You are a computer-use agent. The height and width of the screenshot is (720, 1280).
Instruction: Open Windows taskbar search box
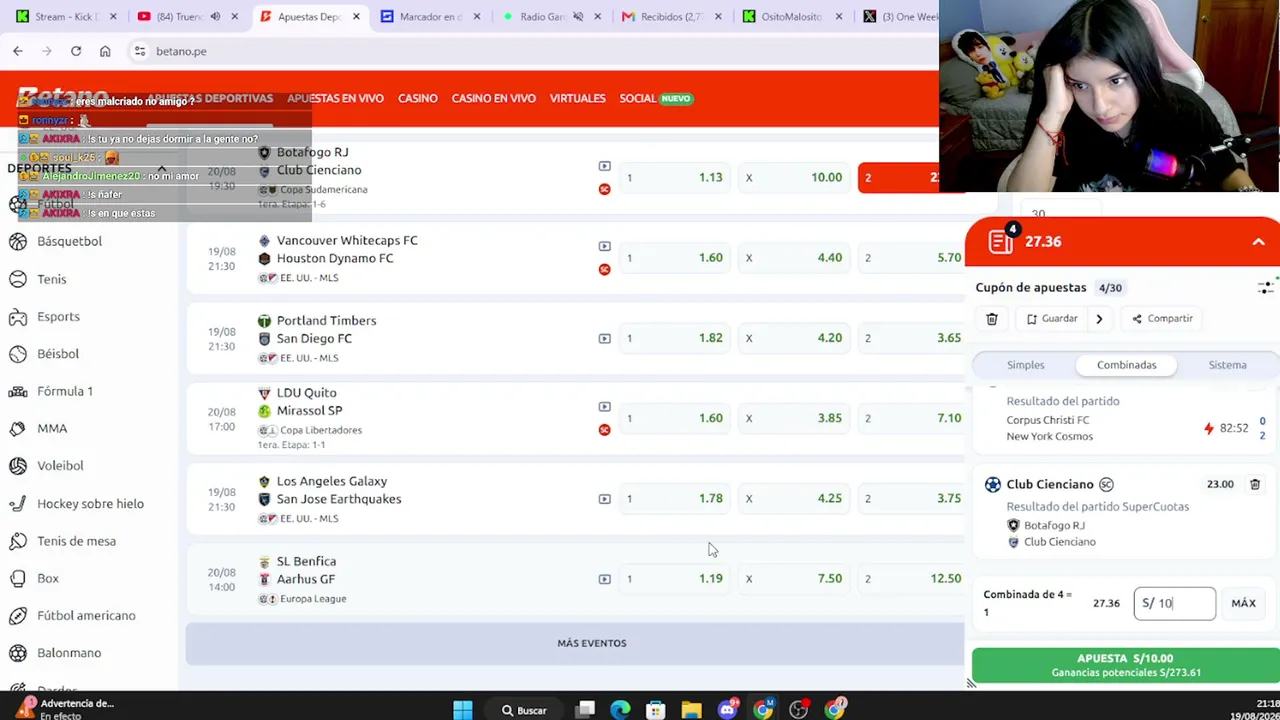[523, 710]
